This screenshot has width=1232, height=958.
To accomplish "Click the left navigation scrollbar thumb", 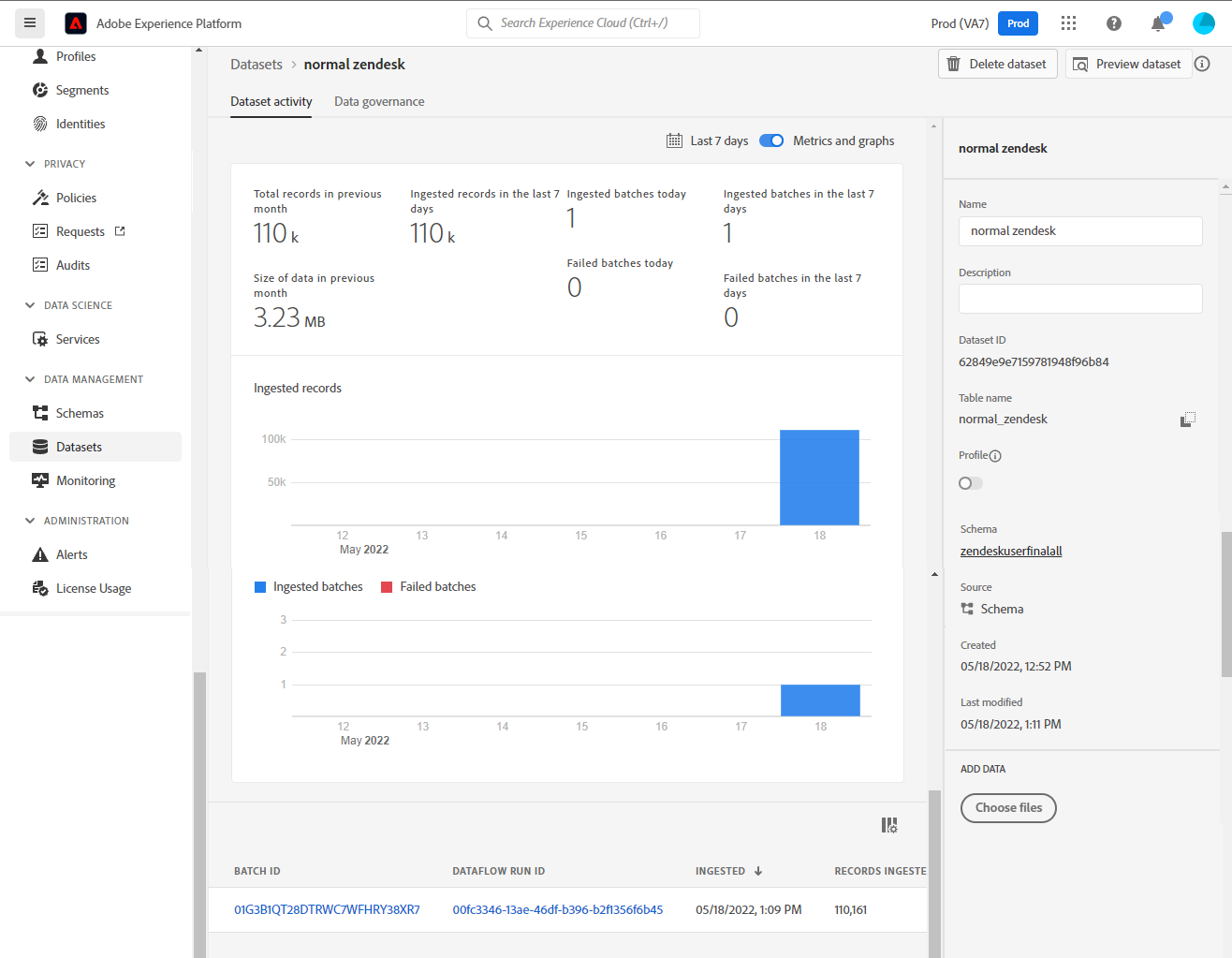I will (198, 815).
